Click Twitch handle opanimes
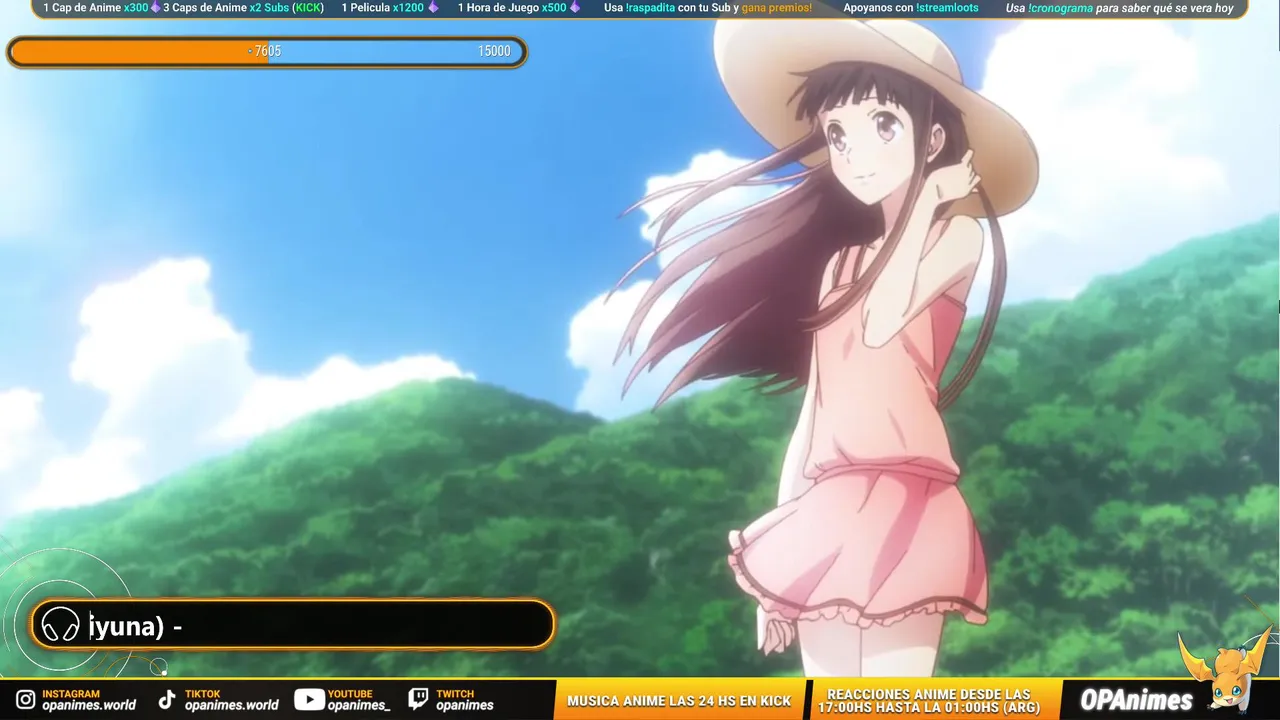1280x720 pixels. 465,705
